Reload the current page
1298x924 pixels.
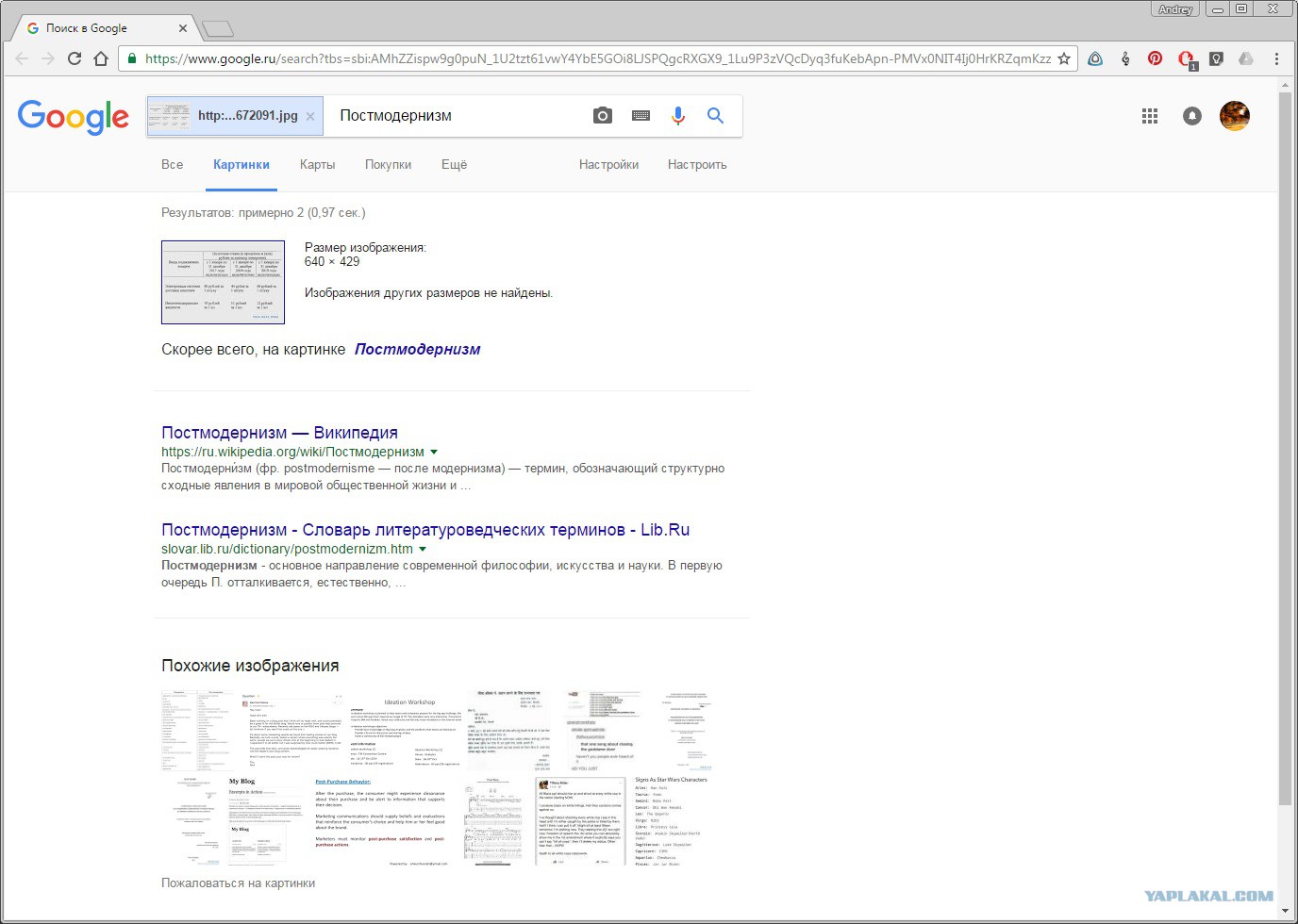75,58
